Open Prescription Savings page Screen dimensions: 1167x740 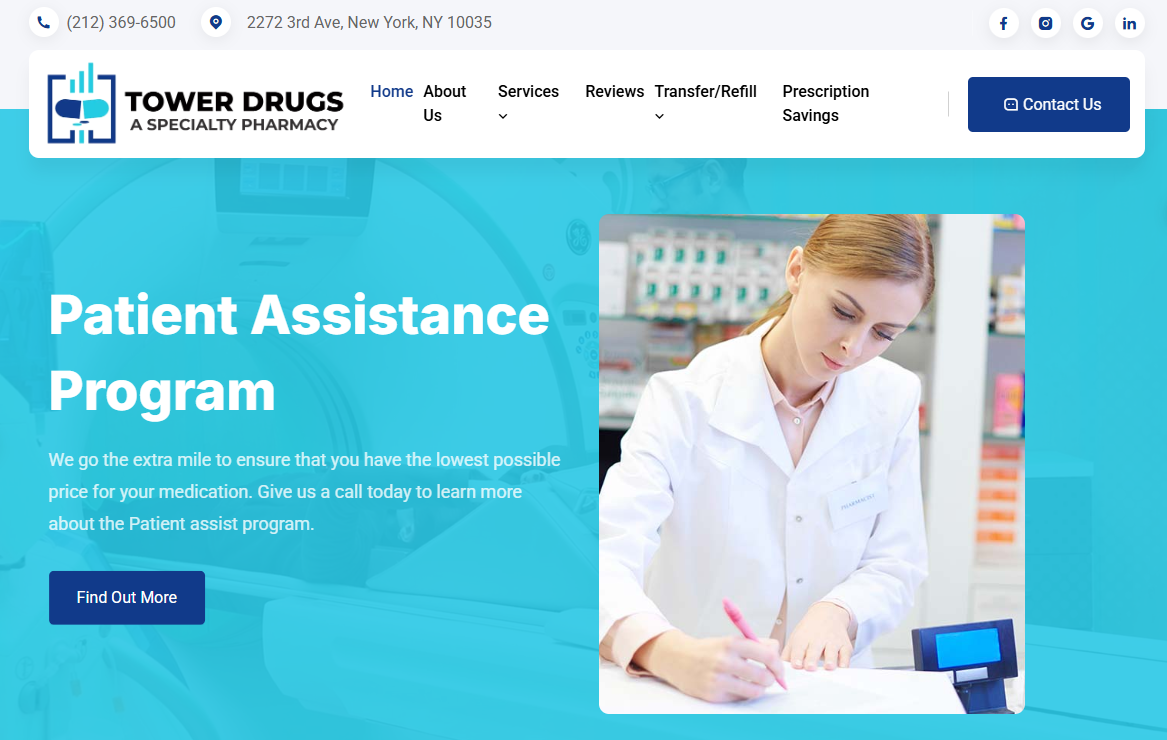tap(825, 103)
